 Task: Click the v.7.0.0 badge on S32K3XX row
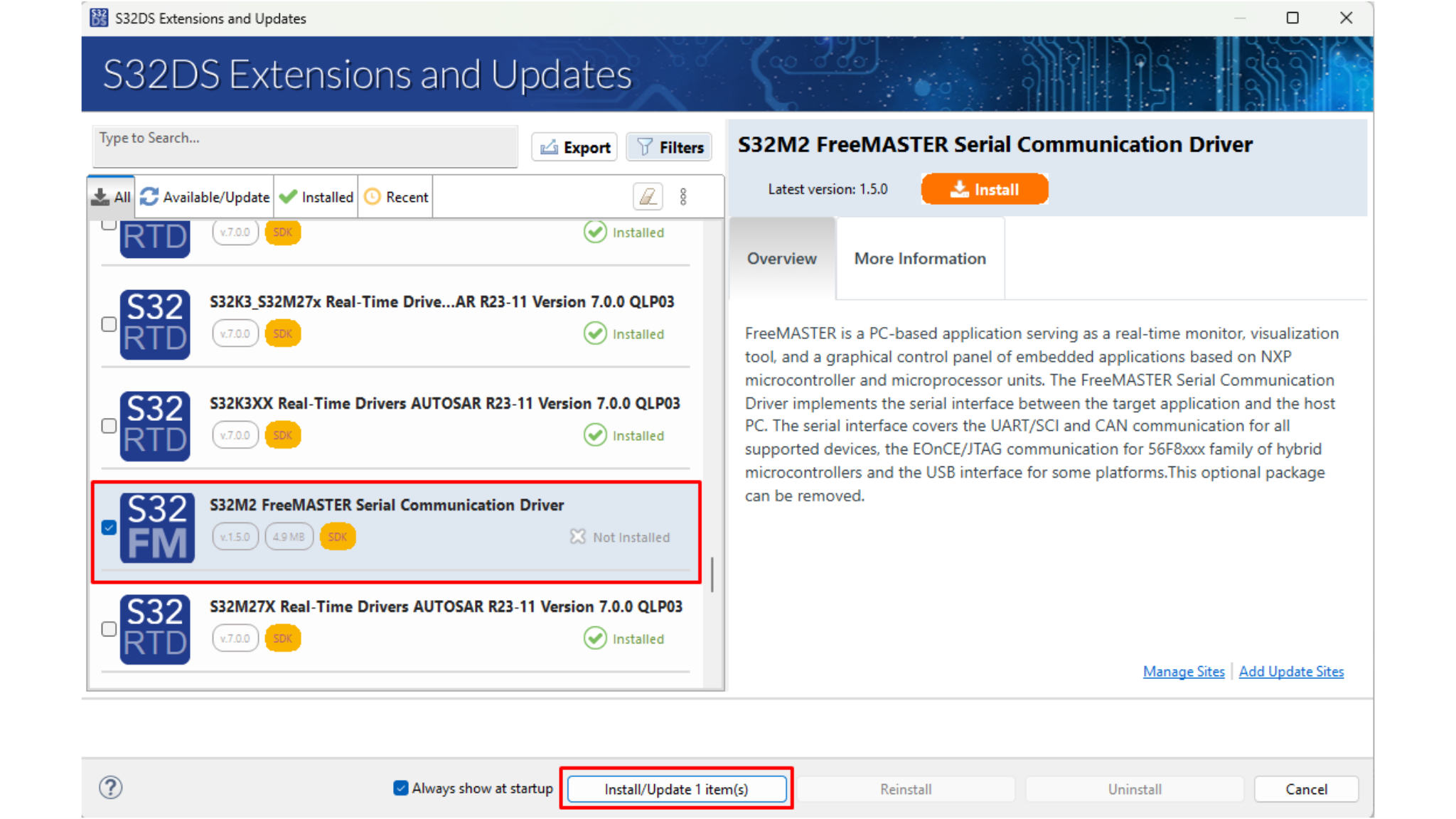pyautogui.click(x=235, y=435)
